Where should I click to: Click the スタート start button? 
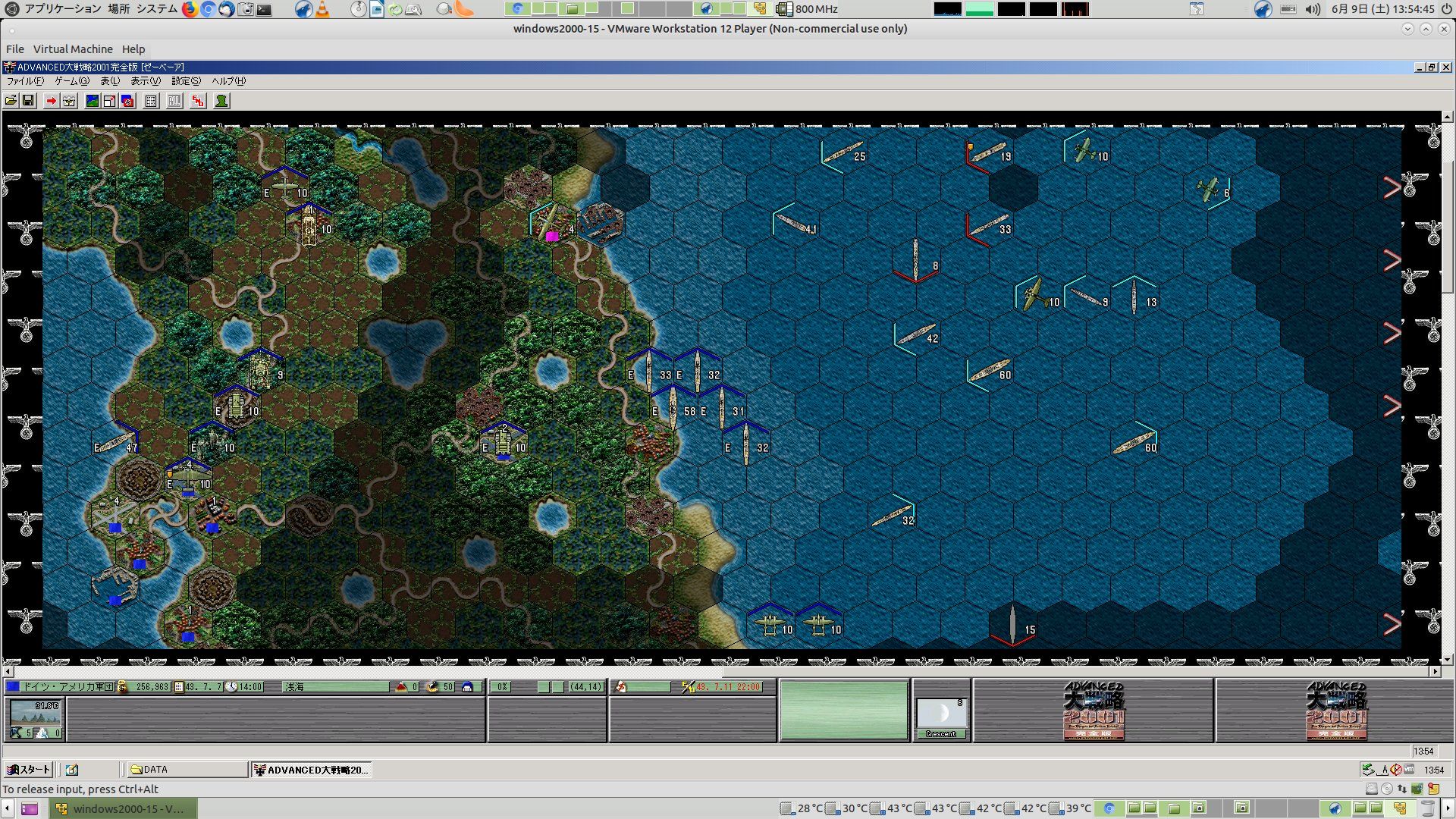click(28, 770)
